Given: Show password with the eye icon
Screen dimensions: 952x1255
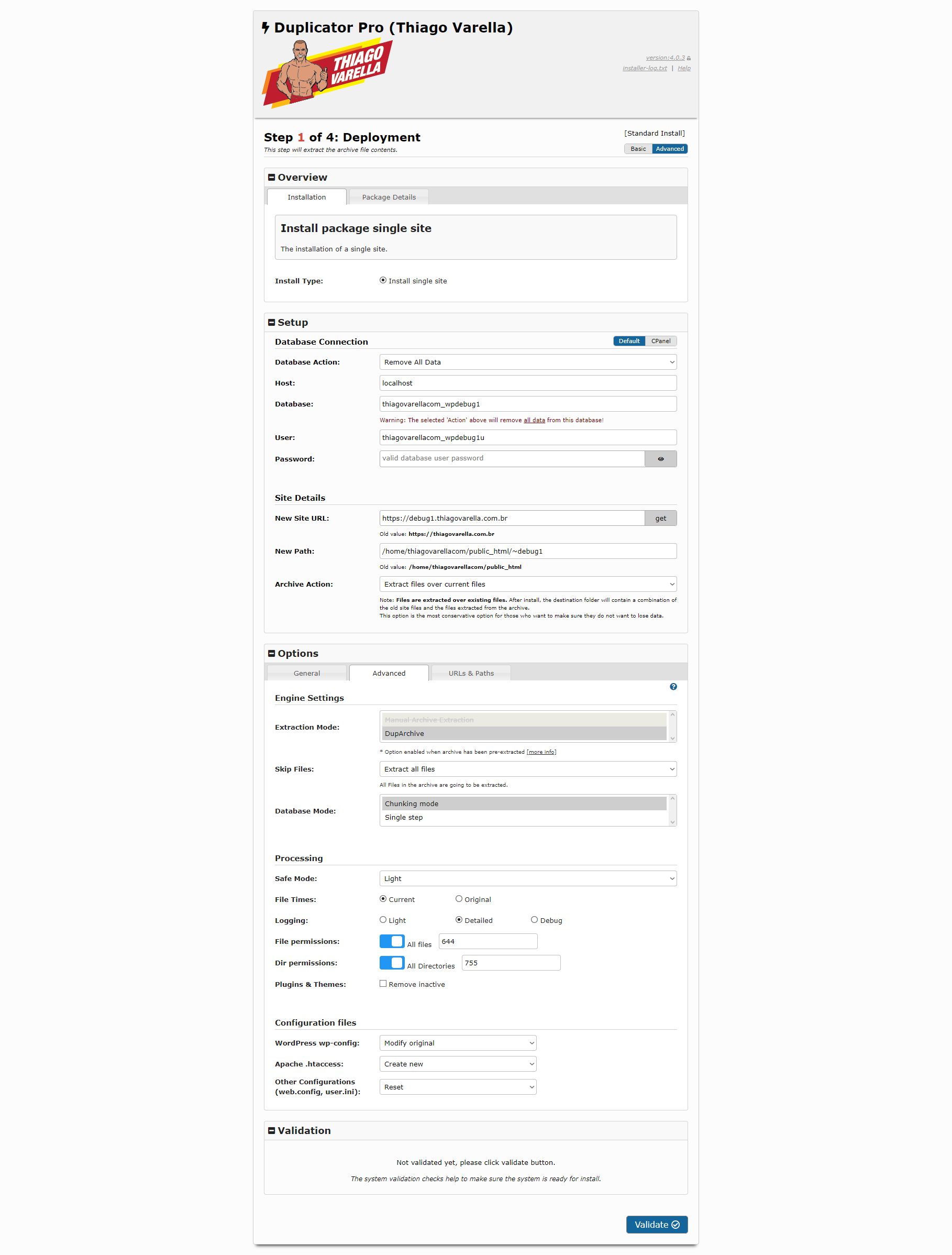Looking at the screenshot, I should tap(660, 459).
